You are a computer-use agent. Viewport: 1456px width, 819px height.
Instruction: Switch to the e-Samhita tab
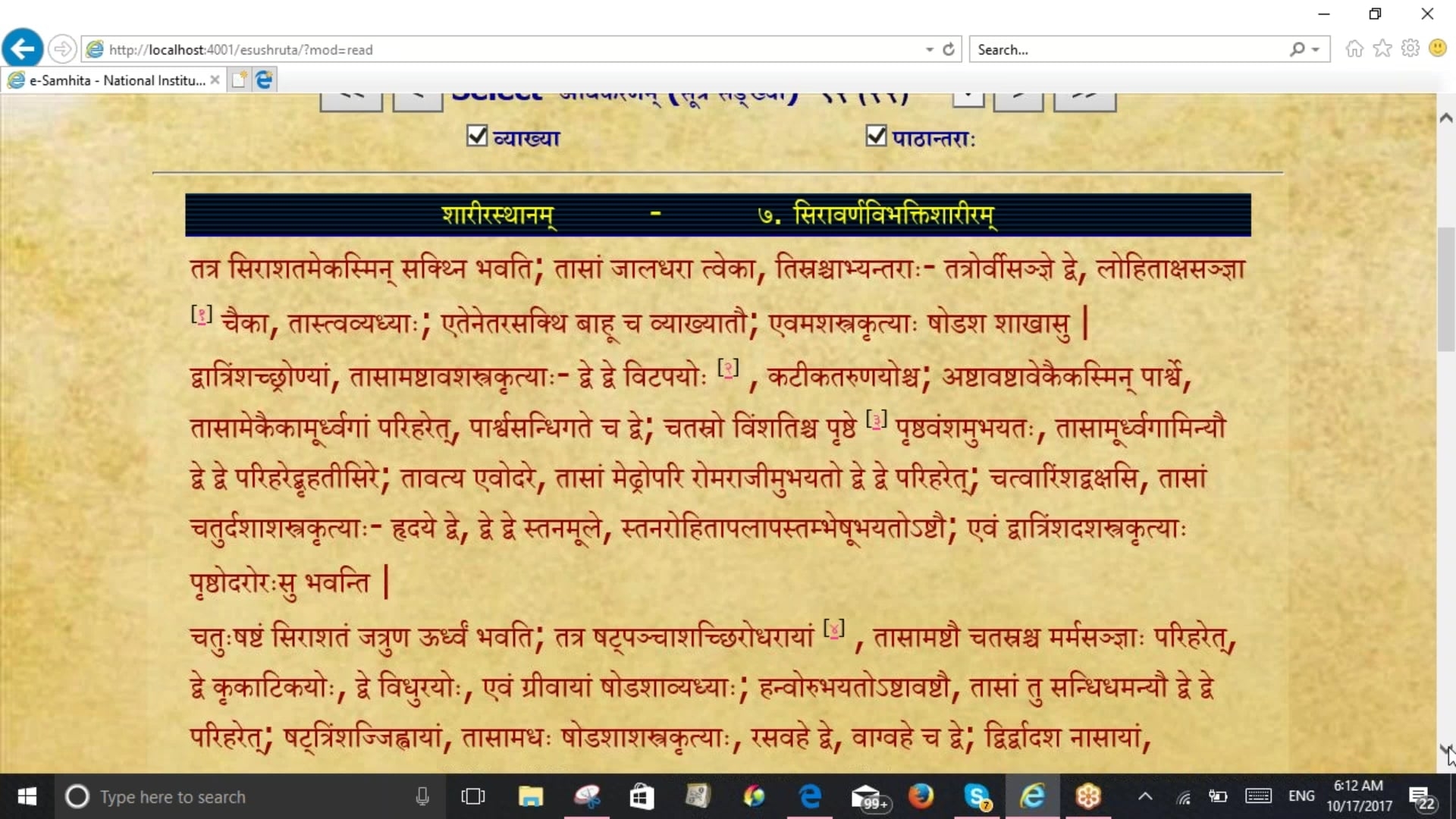point(114,80)
